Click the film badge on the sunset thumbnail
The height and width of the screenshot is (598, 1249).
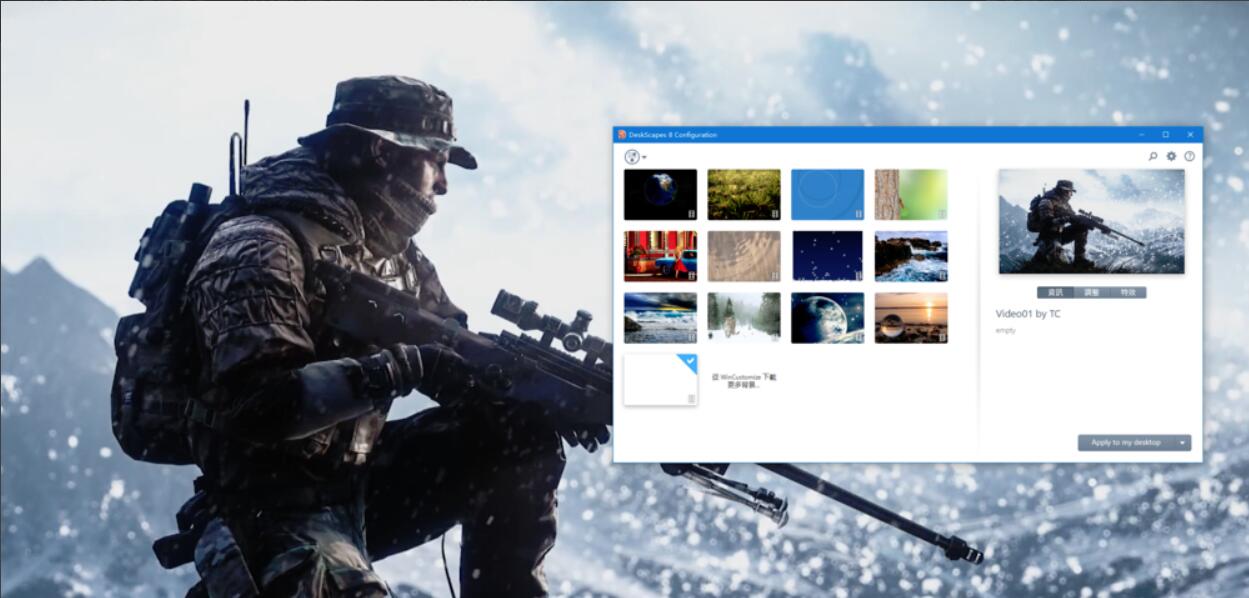click(942, 338)
